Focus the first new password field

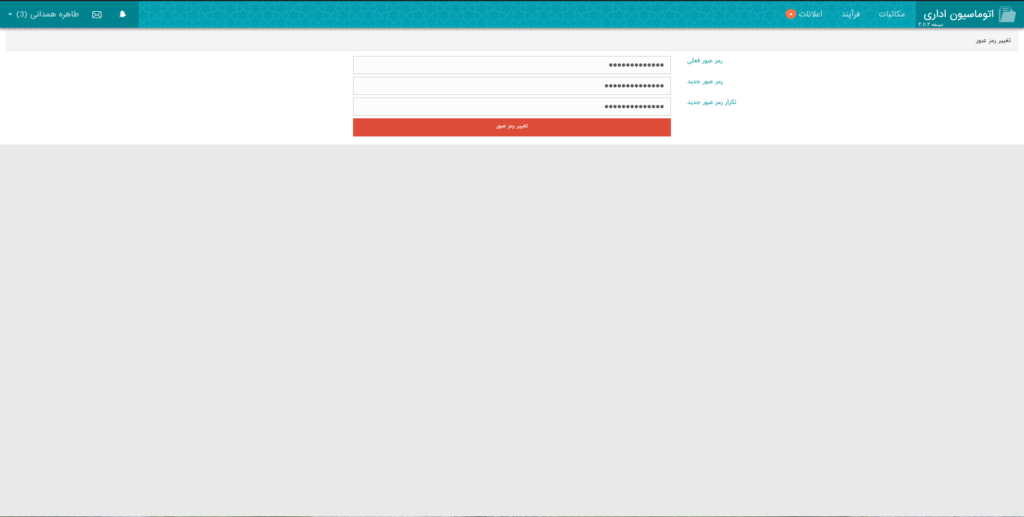point(511,86)
